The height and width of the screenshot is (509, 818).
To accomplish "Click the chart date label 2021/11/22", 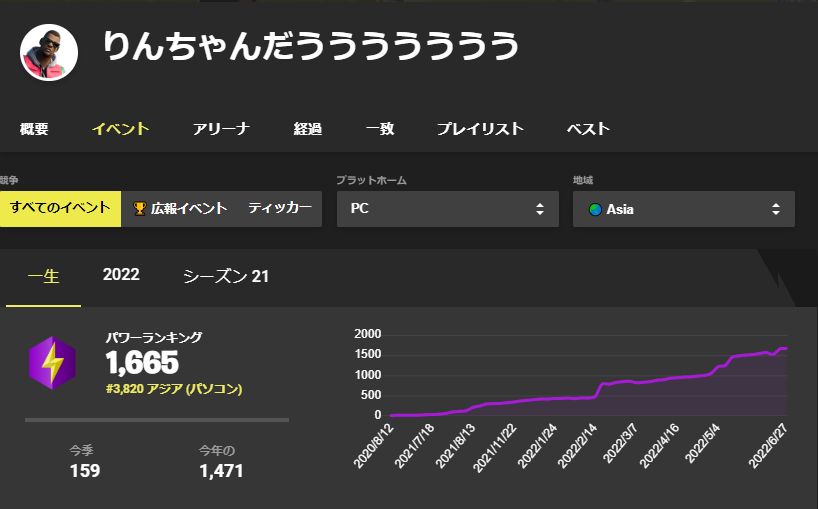I will pos(495,448).
